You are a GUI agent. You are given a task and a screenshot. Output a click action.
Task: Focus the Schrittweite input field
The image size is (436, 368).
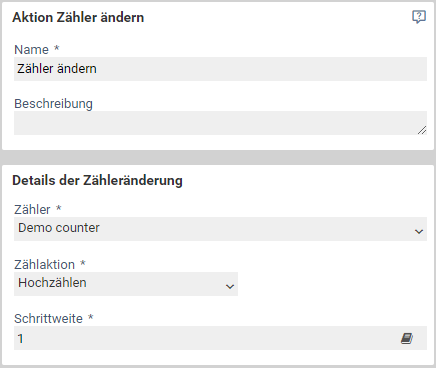(x=220, y=338)
